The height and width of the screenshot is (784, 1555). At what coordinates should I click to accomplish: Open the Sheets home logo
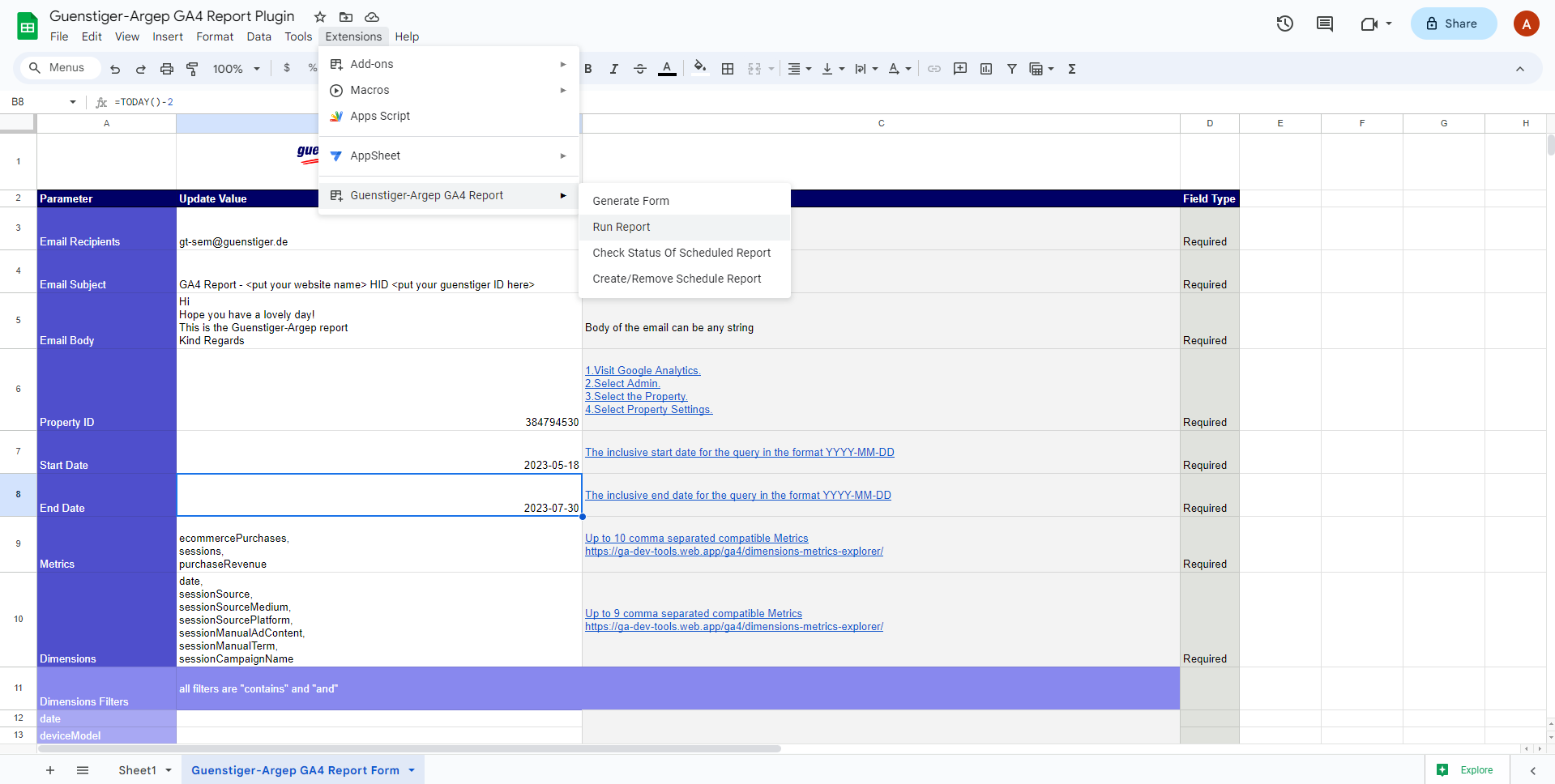[x=28, y=26]
